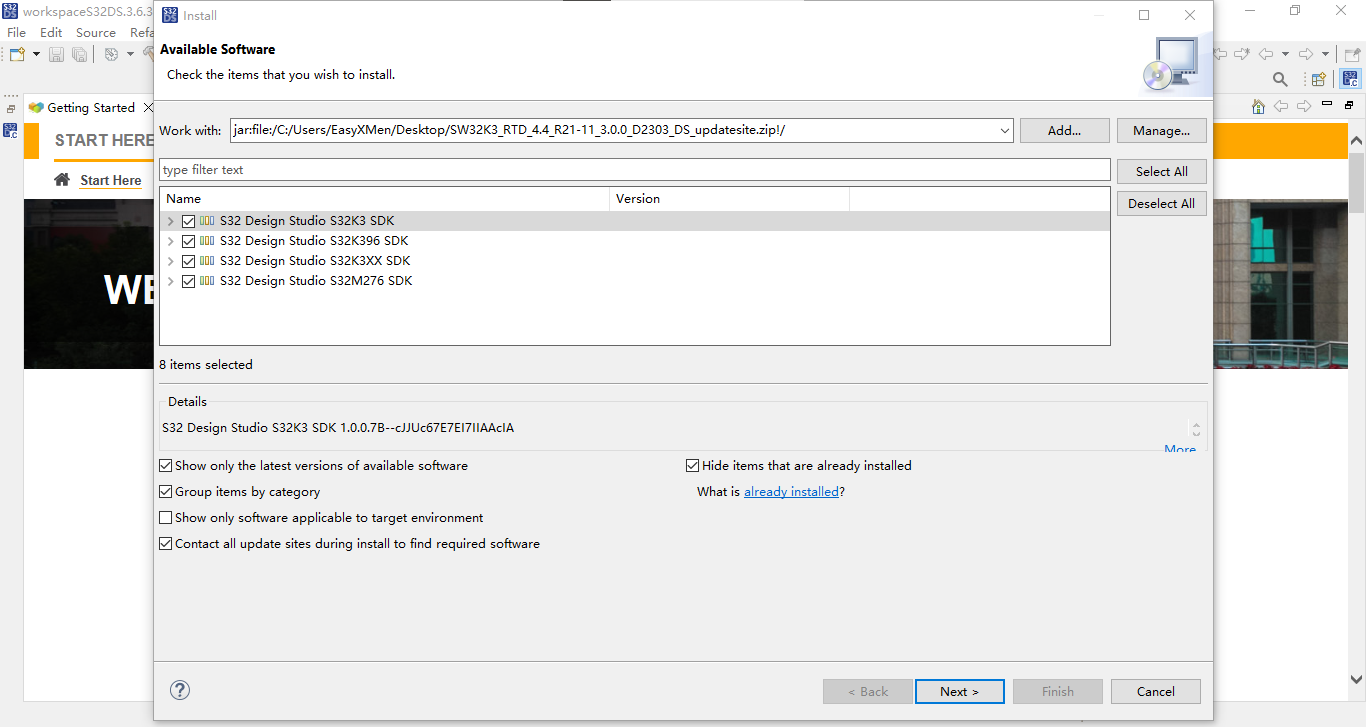Open the New wizard dropdown arrow
The width and height of the screenshot is (1366, 727).
pyautogui.click(x=36, y=54)
